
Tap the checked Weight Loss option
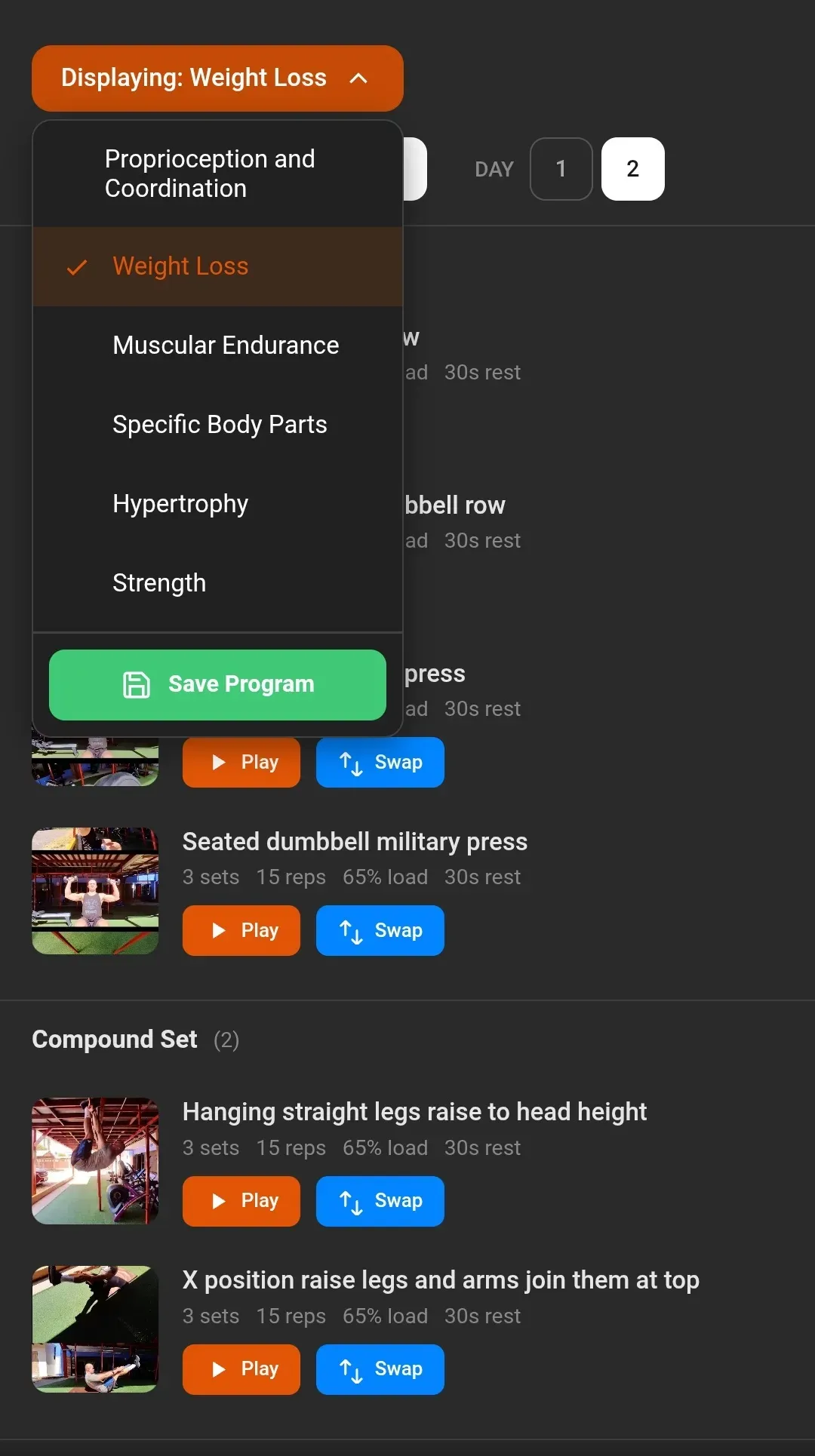180,266
